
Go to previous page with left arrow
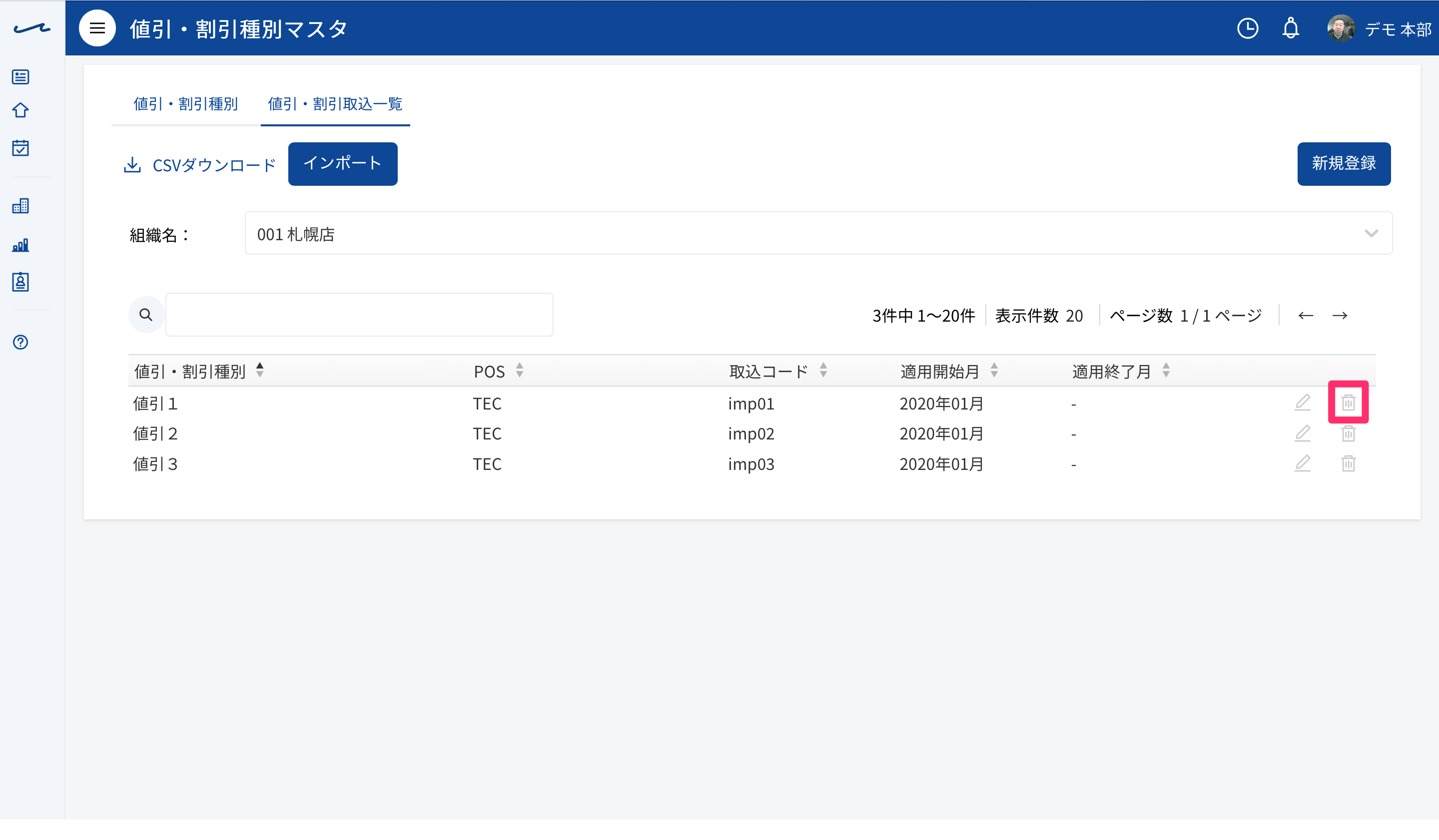(1306, 315)
